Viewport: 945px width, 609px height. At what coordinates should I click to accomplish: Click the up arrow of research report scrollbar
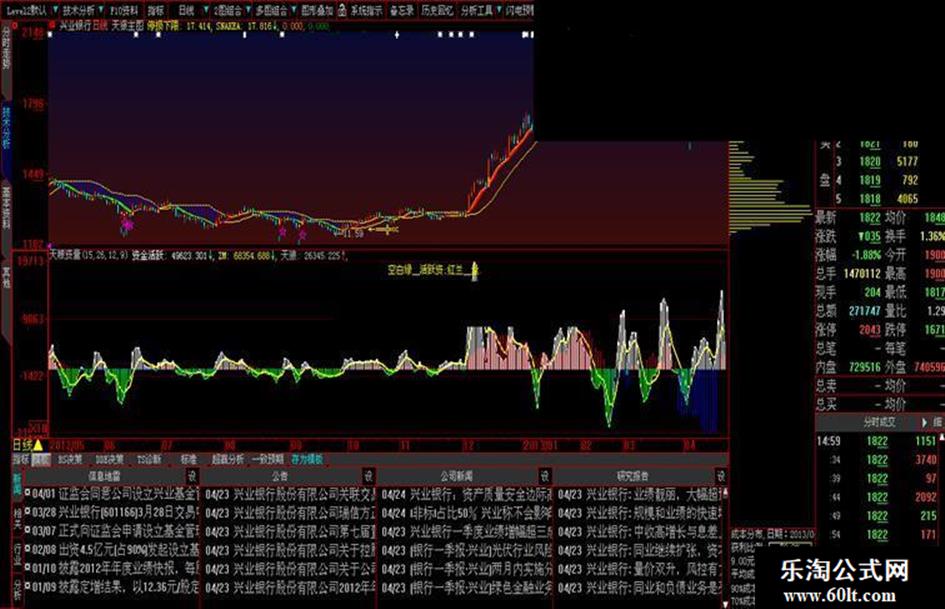[x=725, y=493]
